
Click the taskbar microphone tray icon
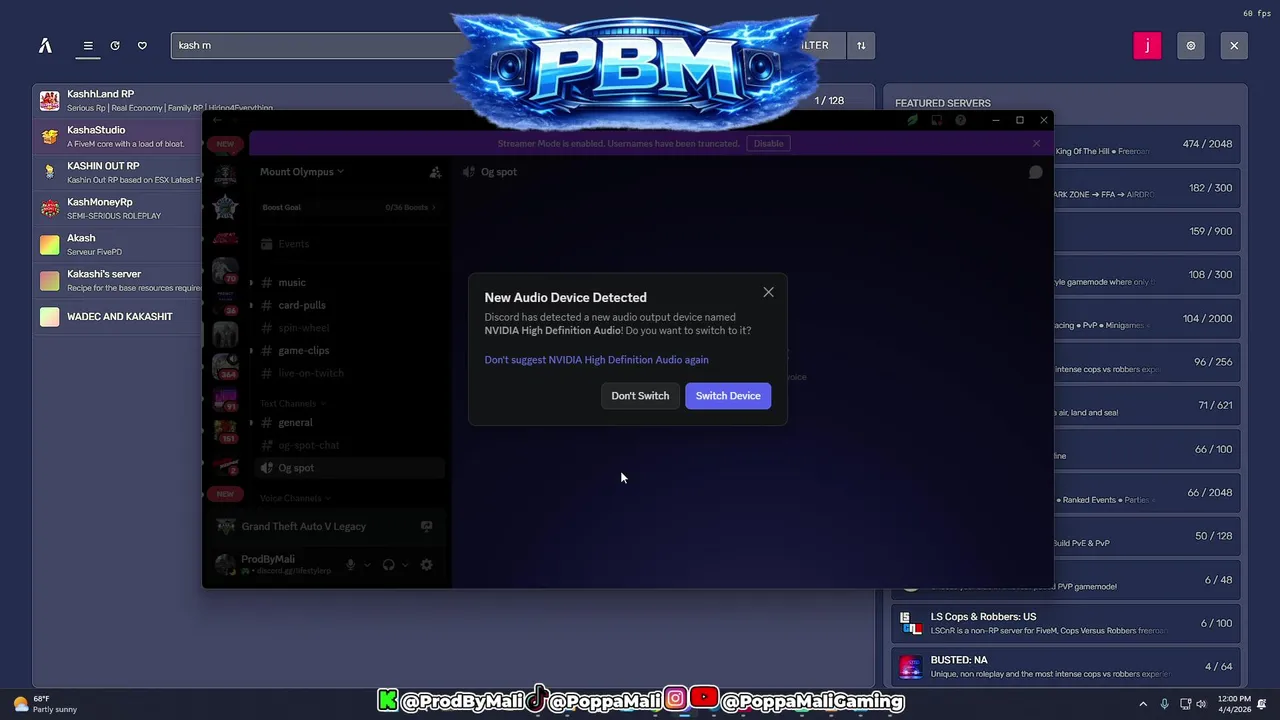(x=1164, y=704)
